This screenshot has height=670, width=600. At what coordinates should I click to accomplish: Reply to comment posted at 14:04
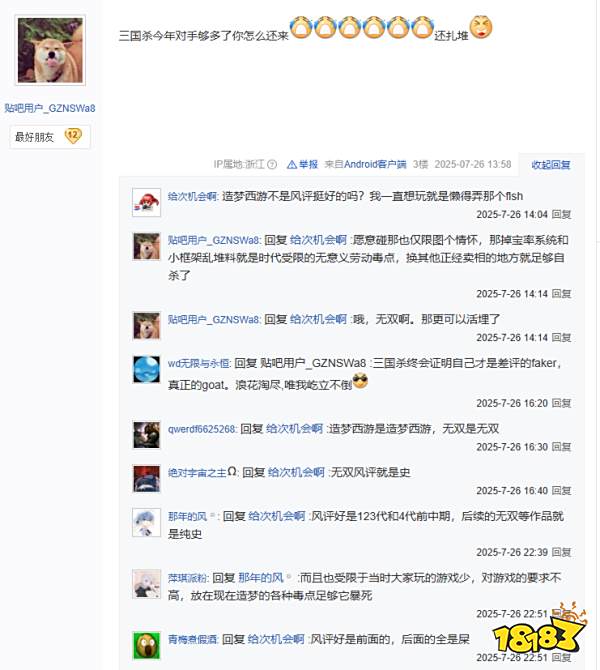coord(561,215)
